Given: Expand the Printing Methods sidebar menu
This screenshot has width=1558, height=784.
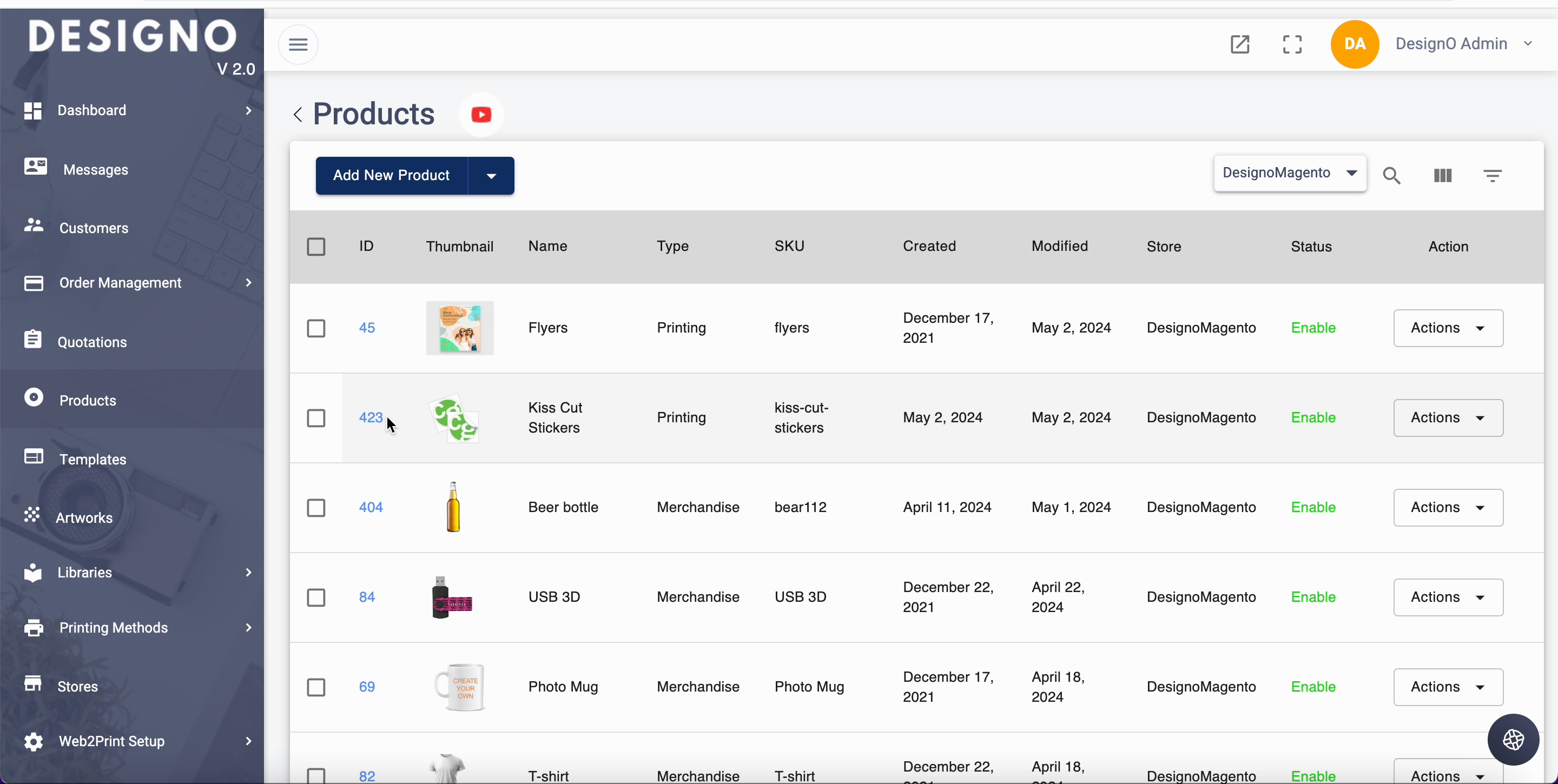Looking at the screenshot, I should pos(113,627).
